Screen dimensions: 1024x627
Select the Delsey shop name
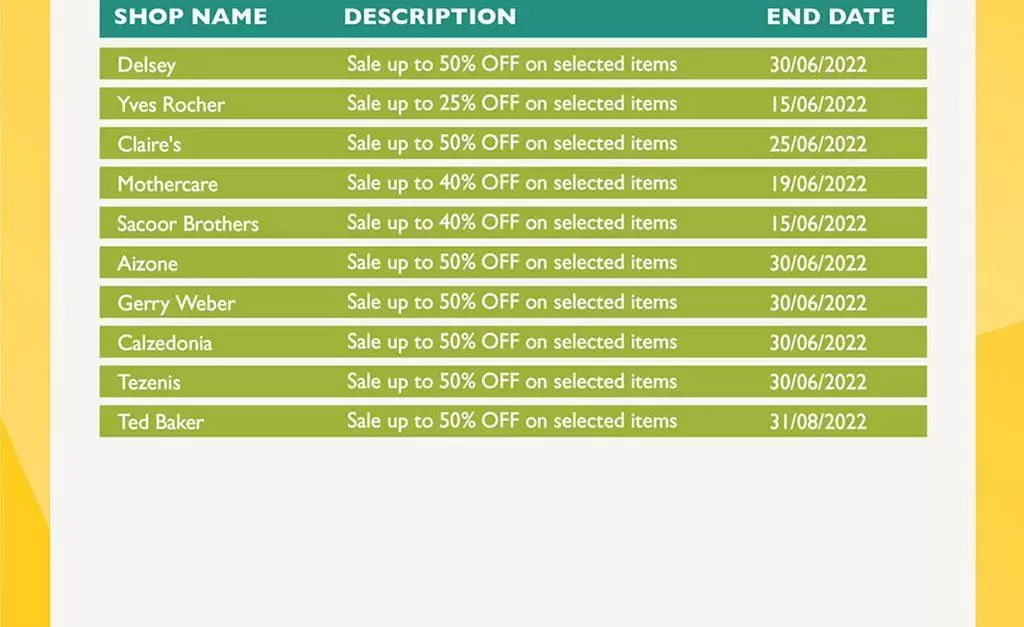tap(146, 65)
